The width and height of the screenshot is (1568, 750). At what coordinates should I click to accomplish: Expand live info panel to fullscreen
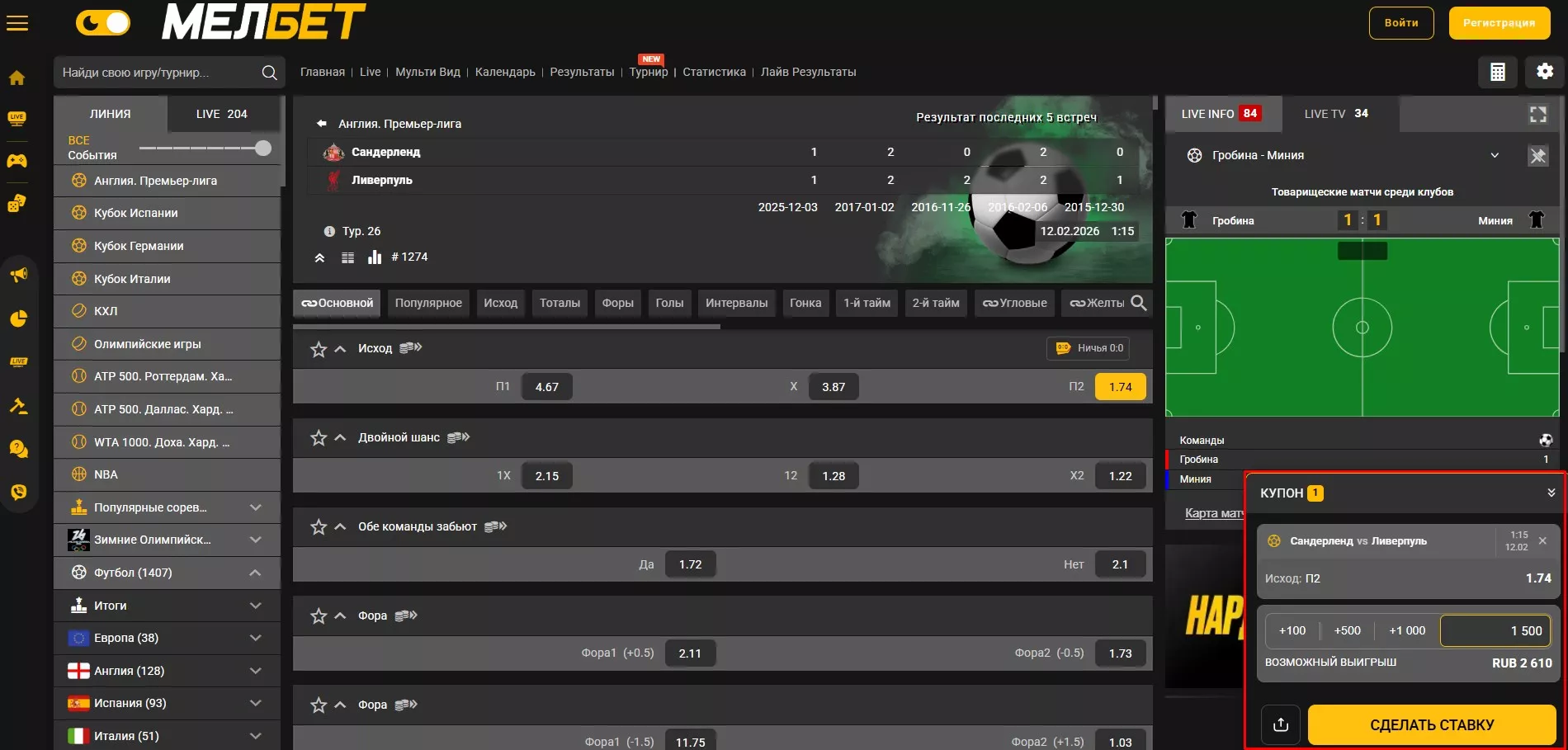tap(1537, 114)
